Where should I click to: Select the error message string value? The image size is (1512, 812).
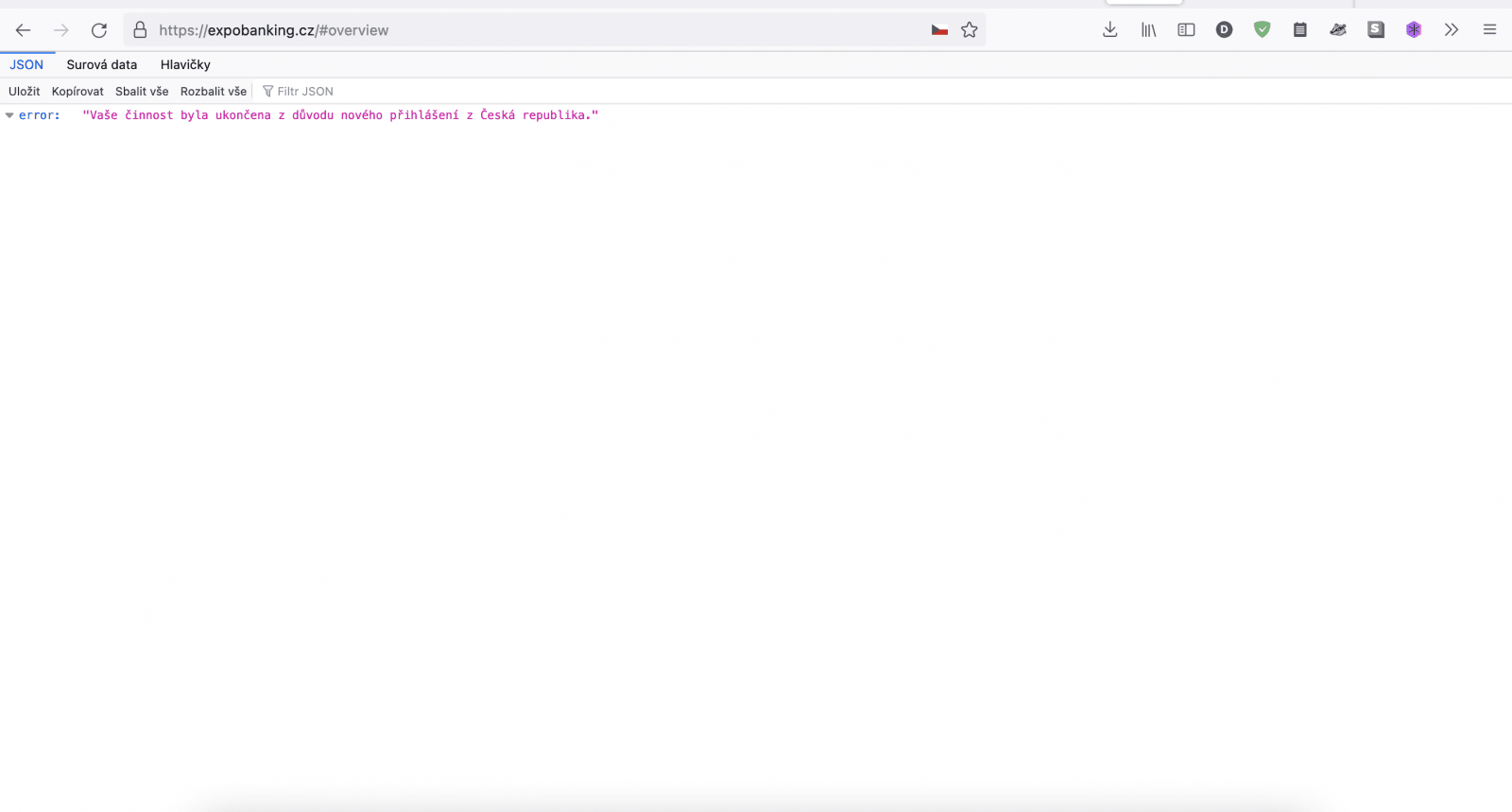point(340,115)
